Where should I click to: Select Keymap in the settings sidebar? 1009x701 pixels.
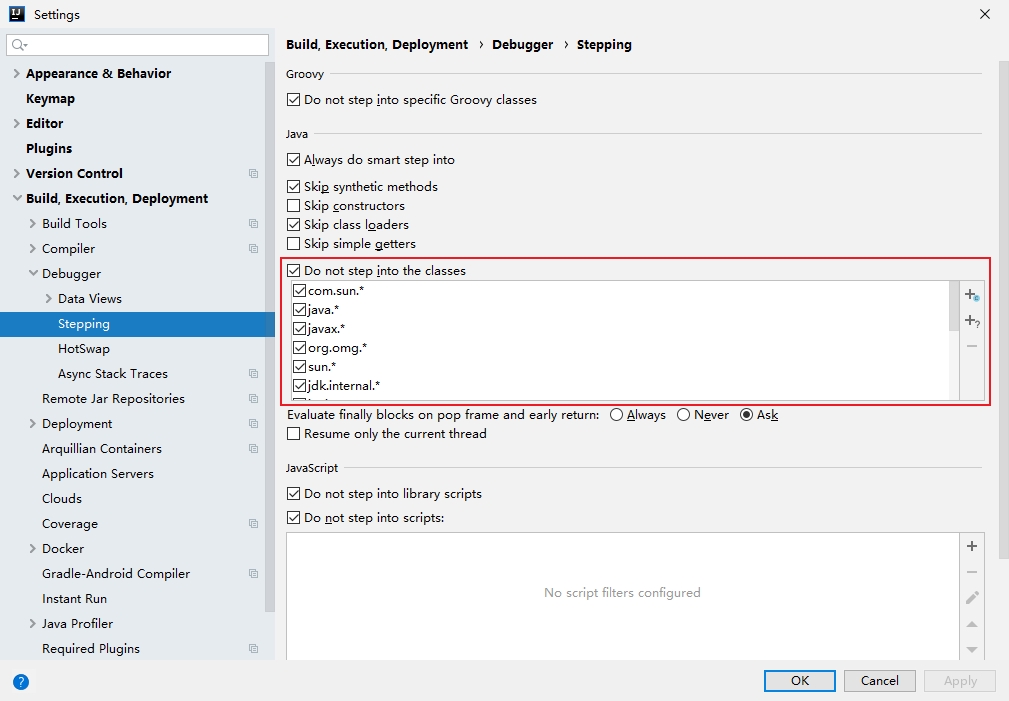pos(50,99)
